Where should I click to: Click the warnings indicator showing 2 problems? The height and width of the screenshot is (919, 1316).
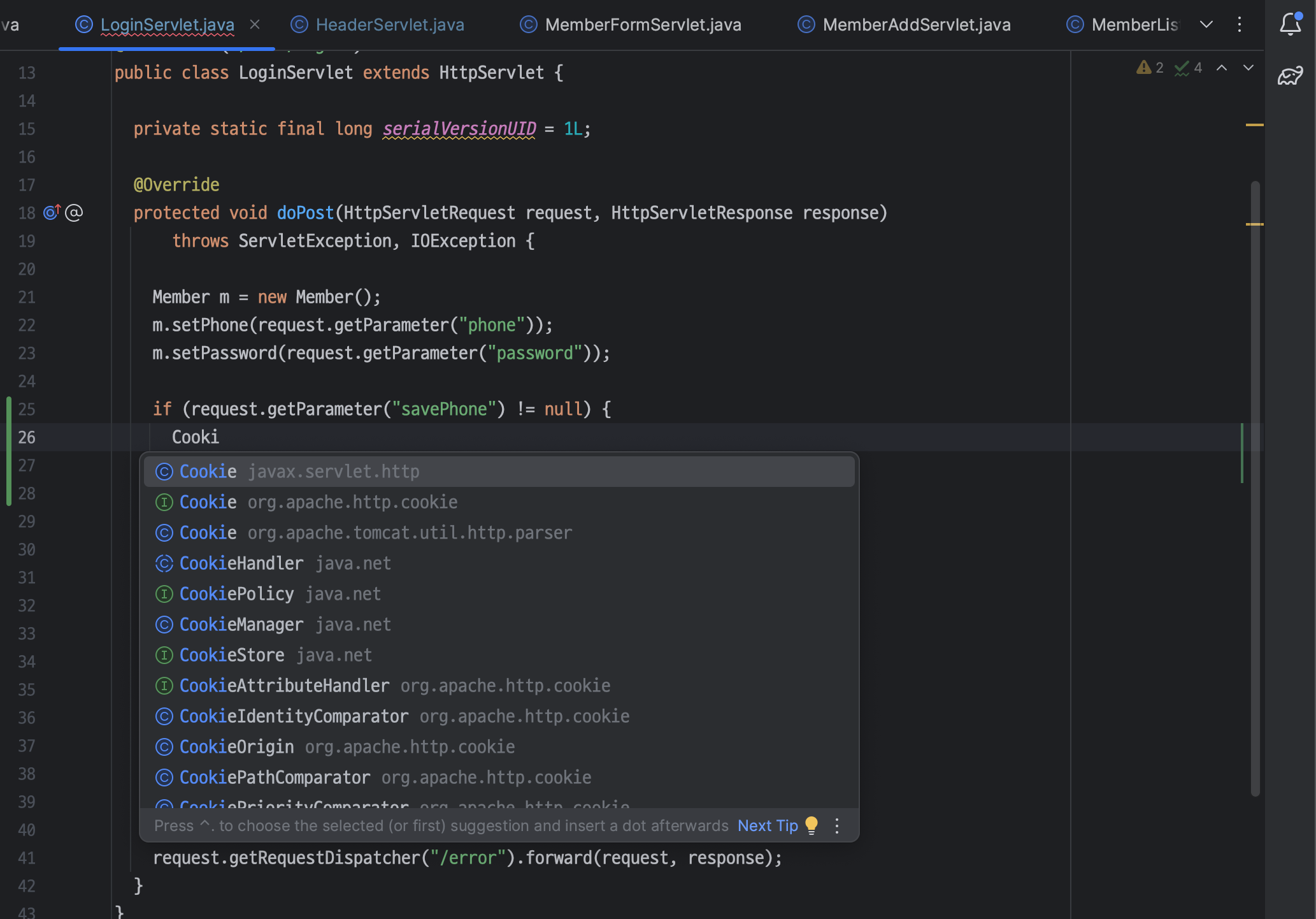point(1150,68)
